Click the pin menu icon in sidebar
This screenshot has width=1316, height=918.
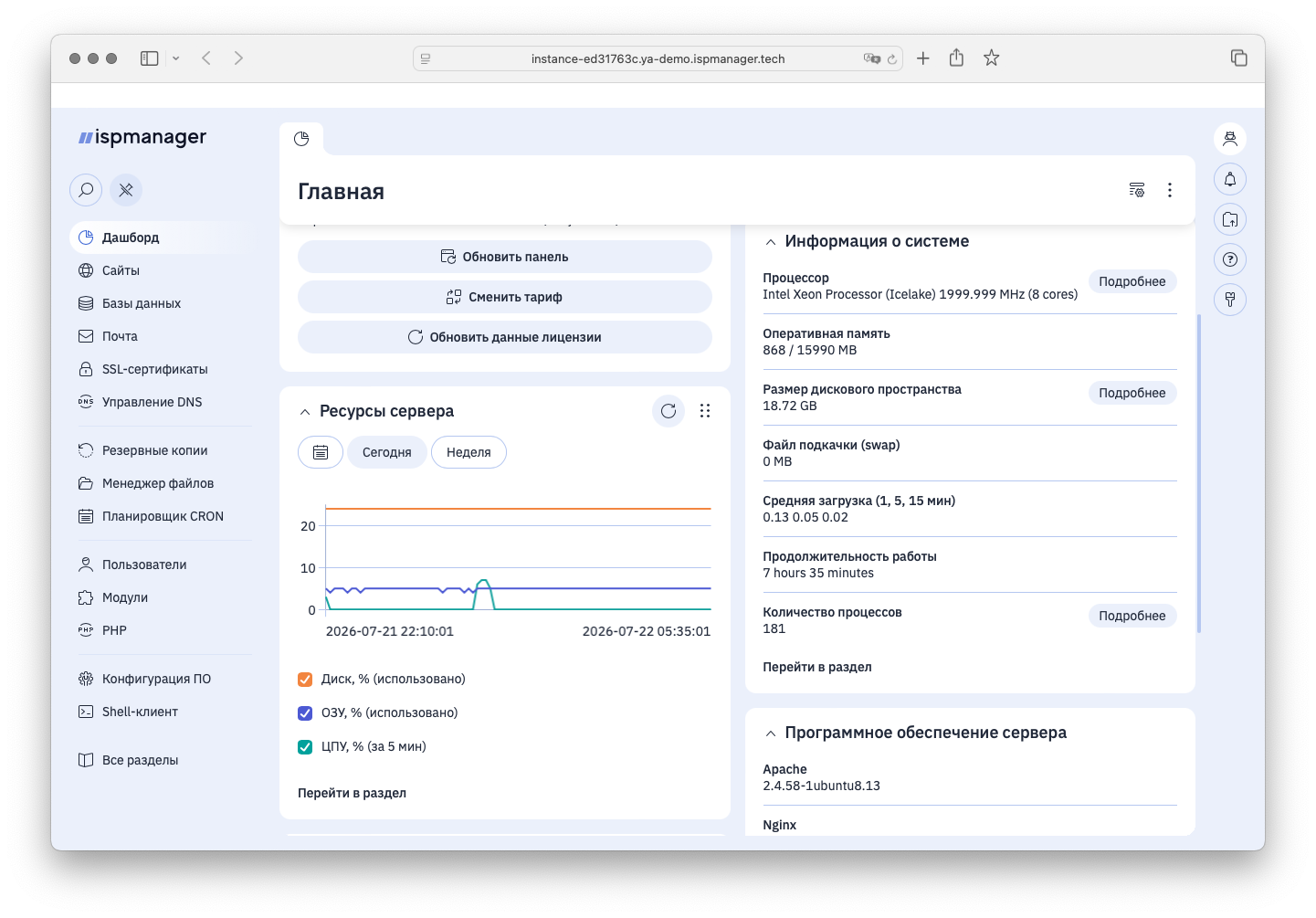(126, 190)
